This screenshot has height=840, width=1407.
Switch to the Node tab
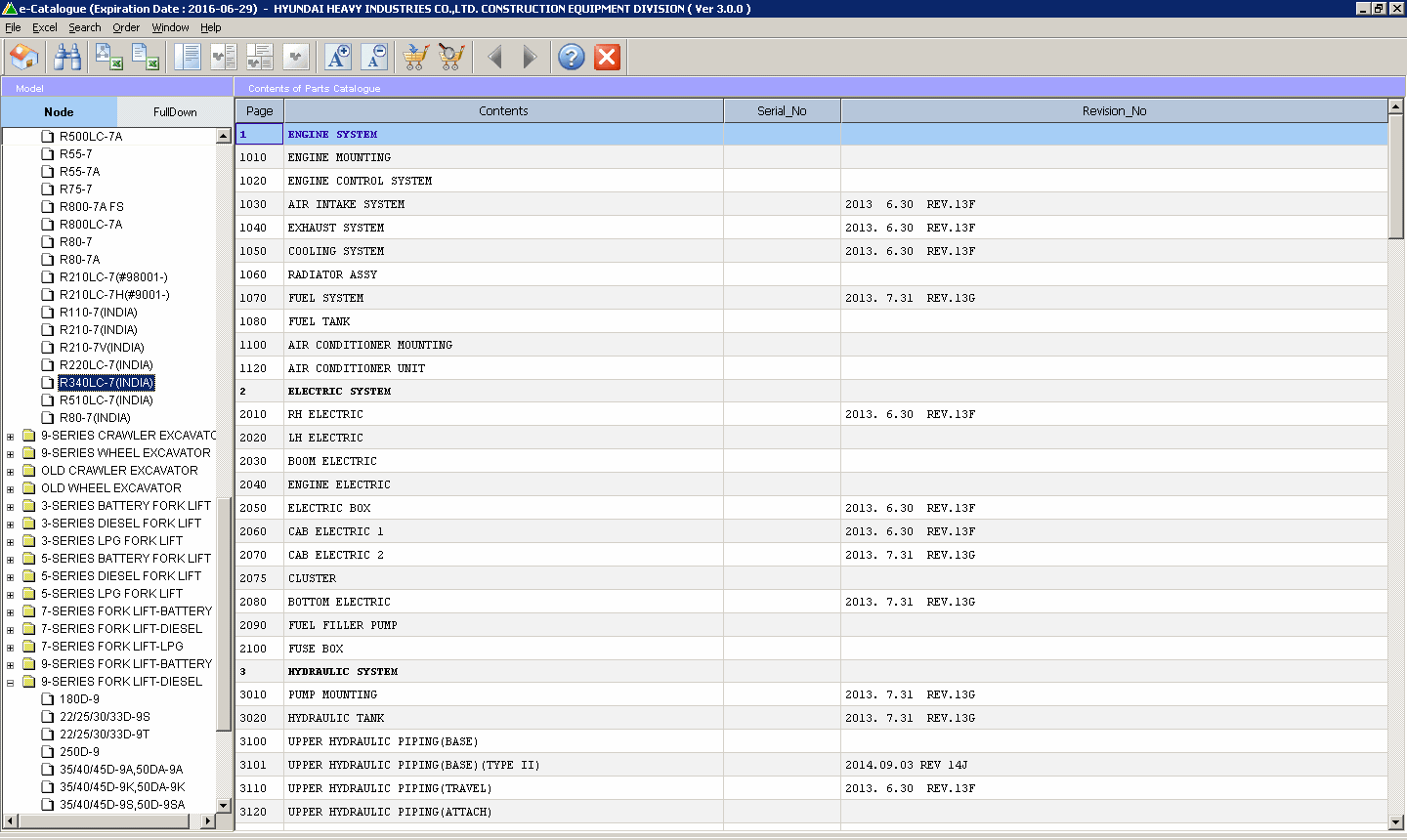(x=59, y=111)
